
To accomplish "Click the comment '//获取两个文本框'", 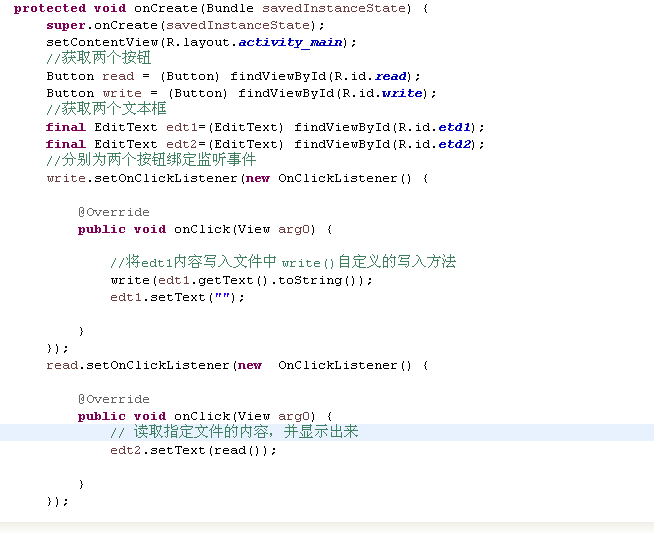I will [106, 109].
